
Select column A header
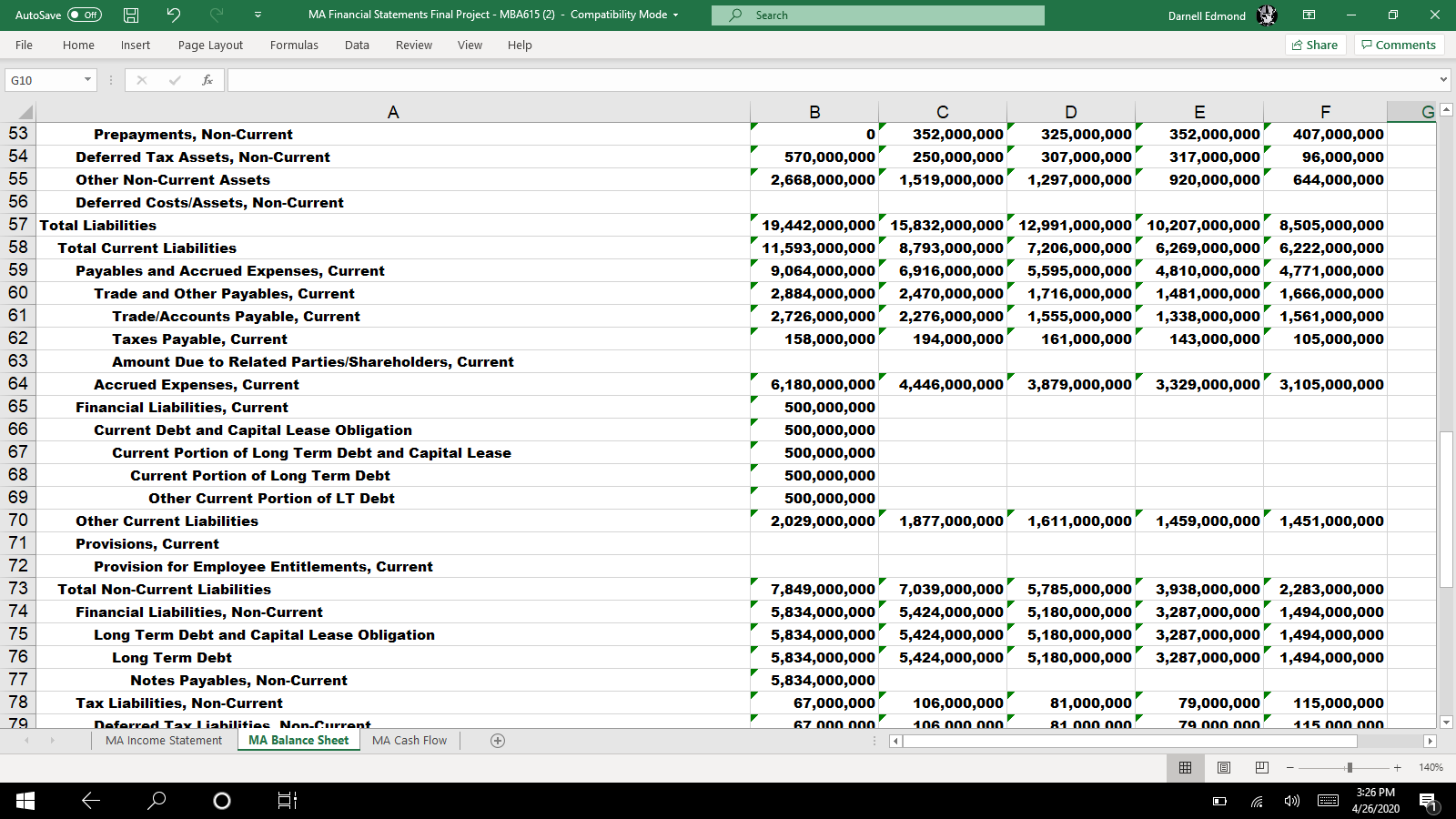pyautogui.click(x=393, y=112)
